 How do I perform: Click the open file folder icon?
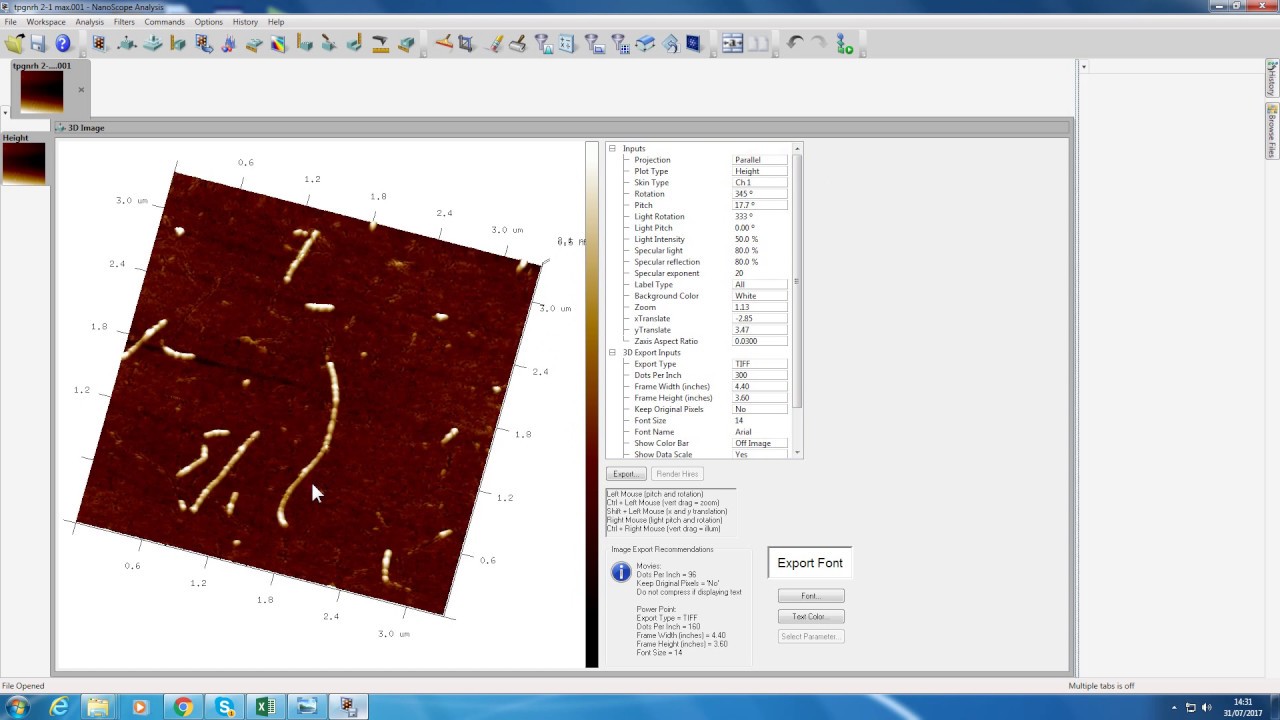click(14, 43)
